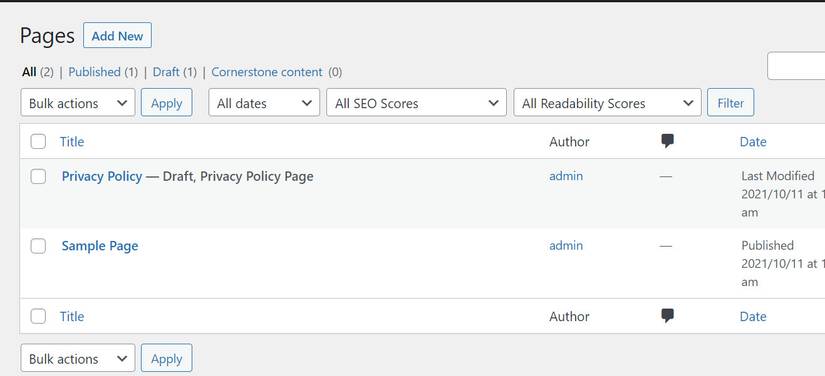Screen dimensions: 825x376
Task: Click admin author in Sample Page row
Action: click(566, 245)
